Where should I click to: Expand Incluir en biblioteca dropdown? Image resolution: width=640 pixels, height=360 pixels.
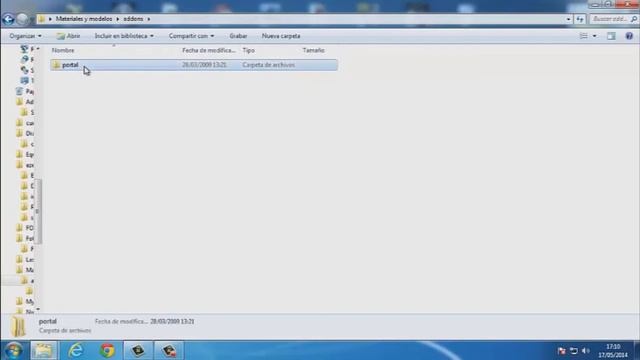[x=124, y=36]
